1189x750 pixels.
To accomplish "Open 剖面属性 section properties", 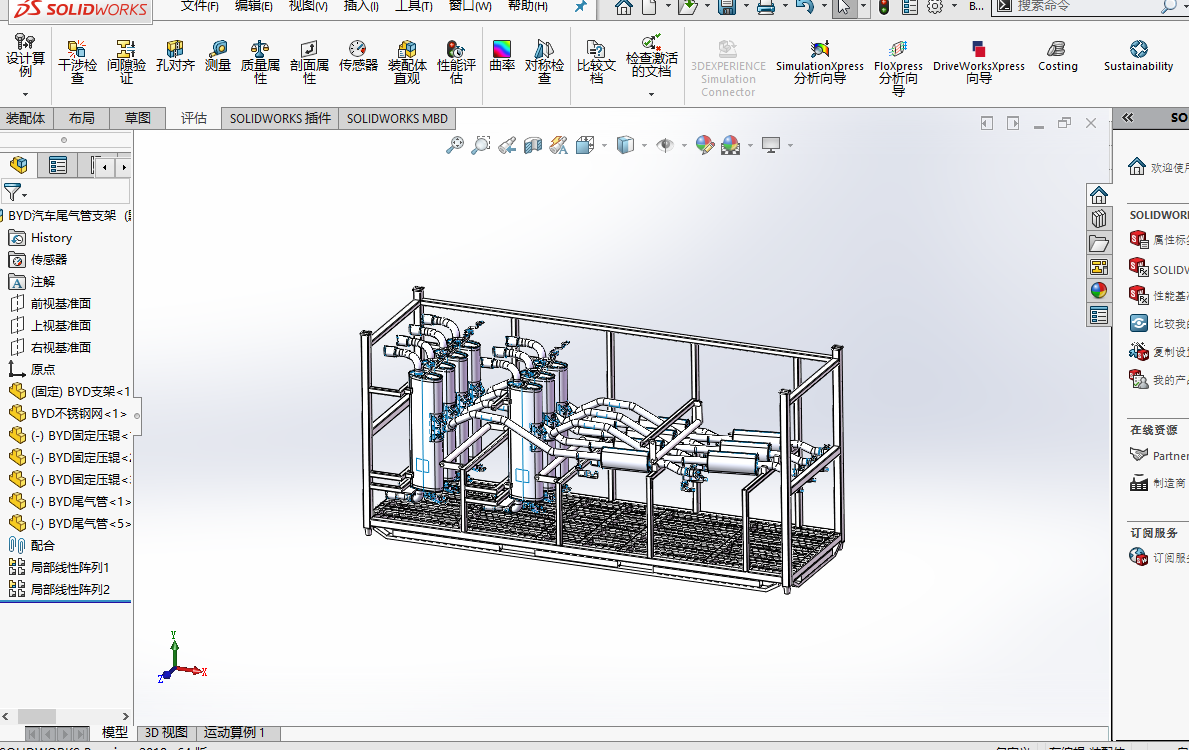I will [x=309, y=61].
